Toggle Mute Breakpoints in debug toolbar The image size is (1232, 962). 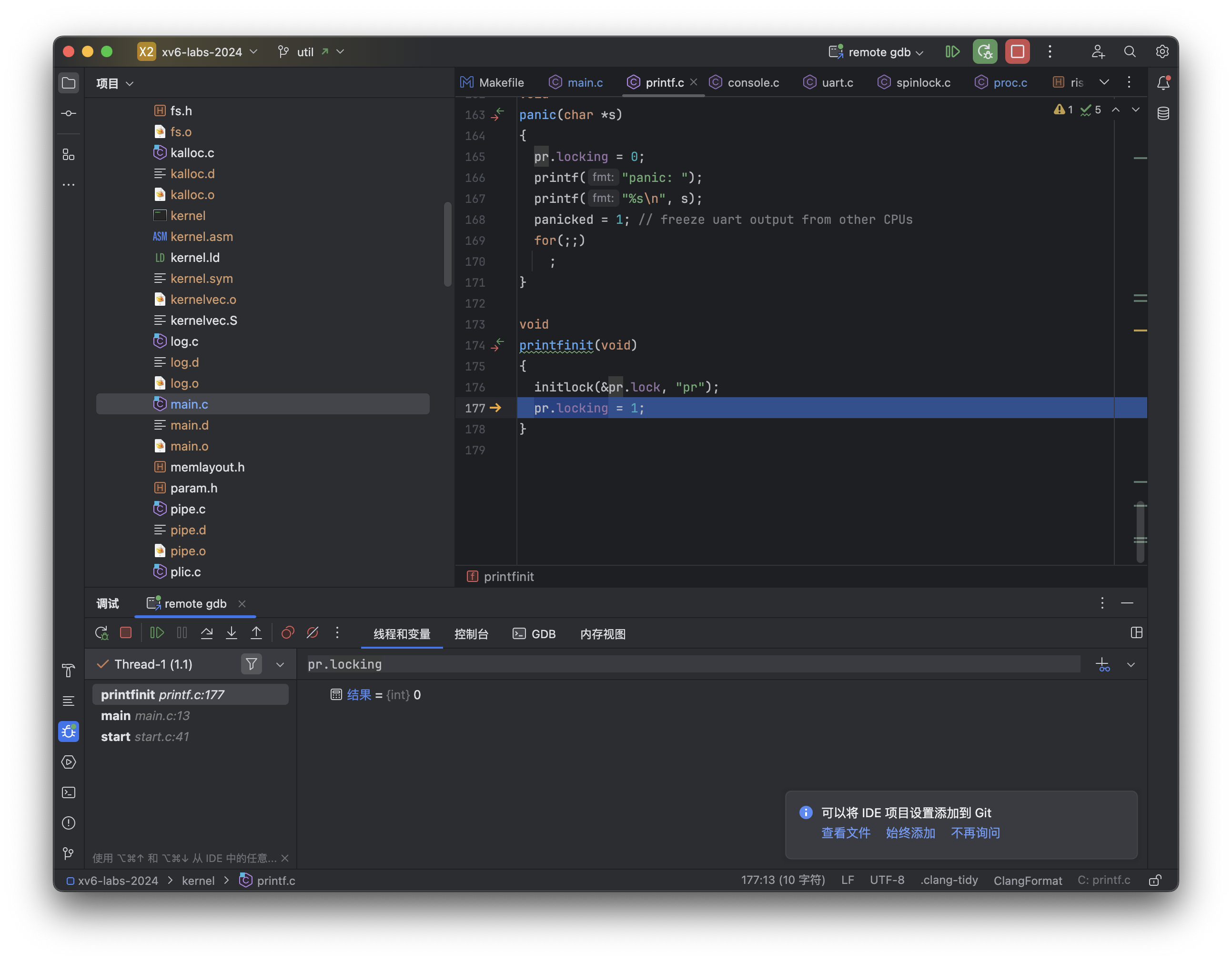pyautogui.click(x=313, y=633)
